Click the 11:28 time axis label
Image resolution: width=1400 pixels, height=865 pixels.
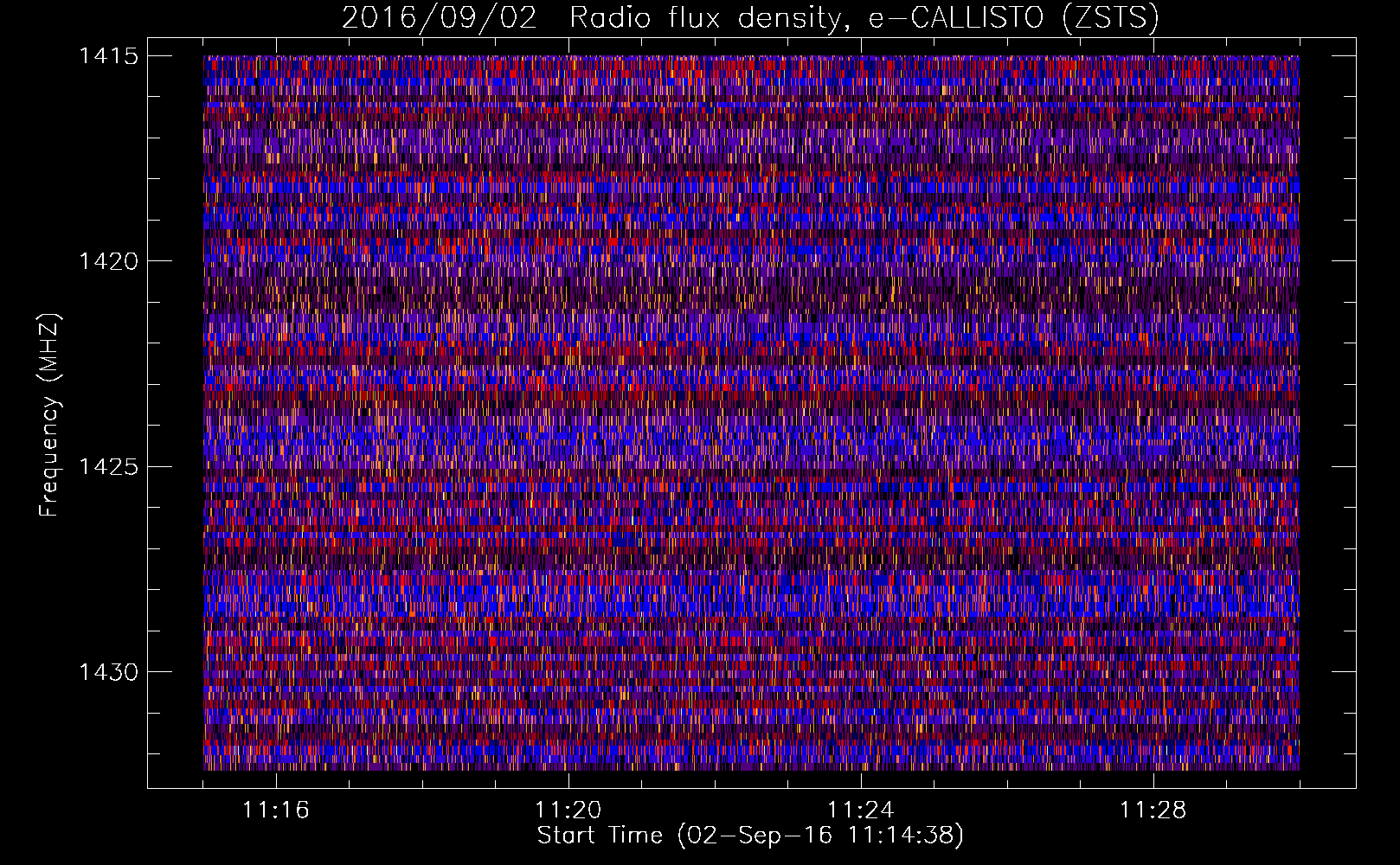[x=1153, y=811]
